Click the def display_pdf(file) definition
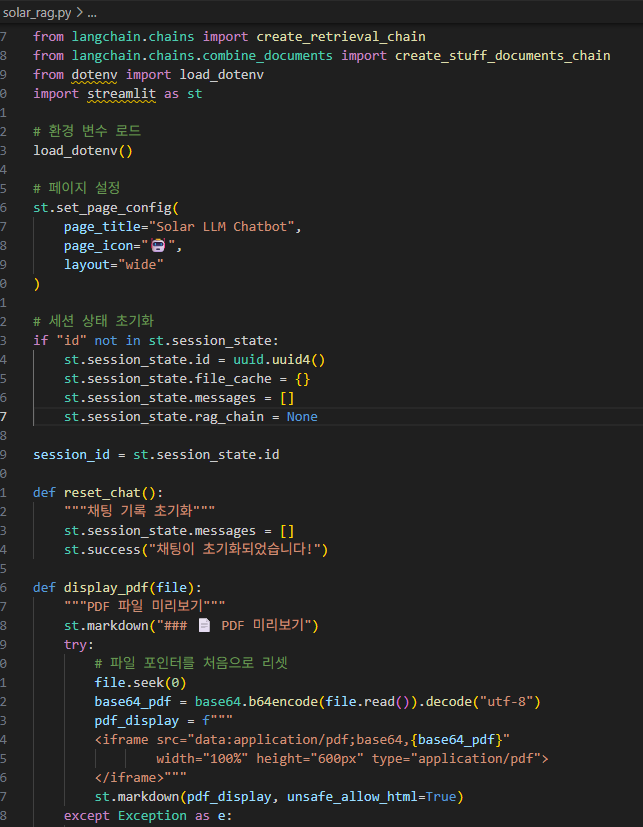This screenshot has height=827, width=643. [x=117, y=588]
